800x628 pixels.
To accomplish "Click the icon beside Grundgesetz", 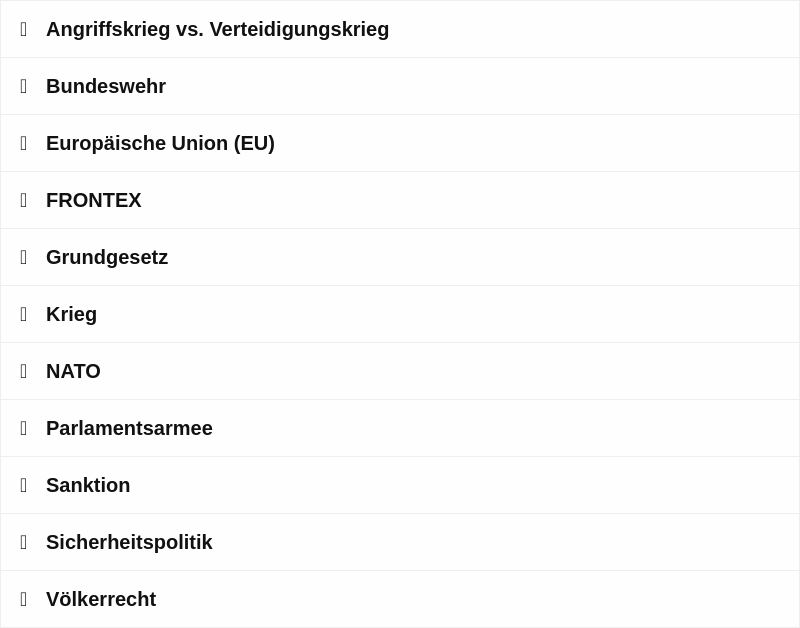I will 23,257.
